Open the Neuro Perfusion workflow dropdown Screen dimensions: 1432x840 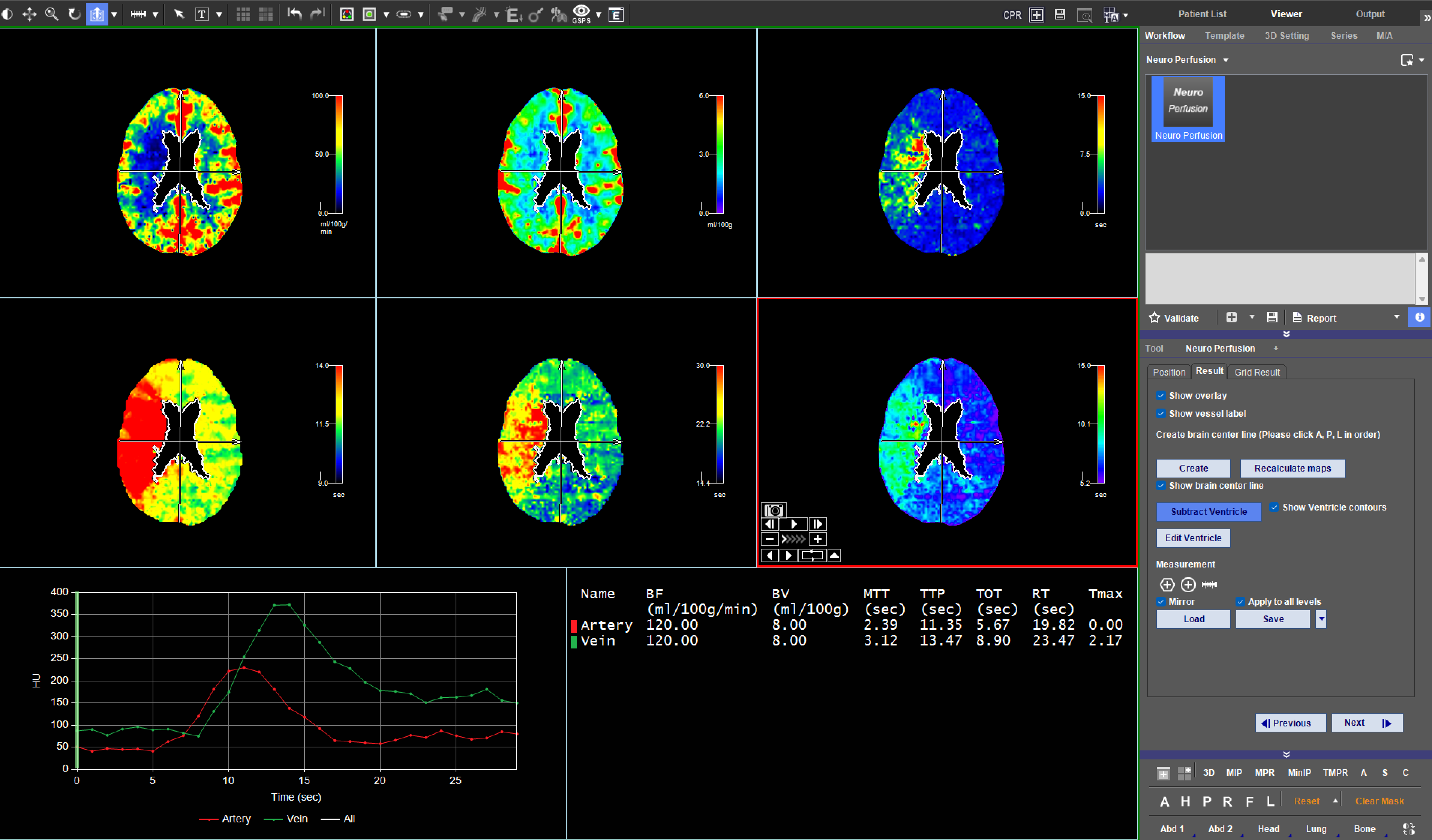1225,60
